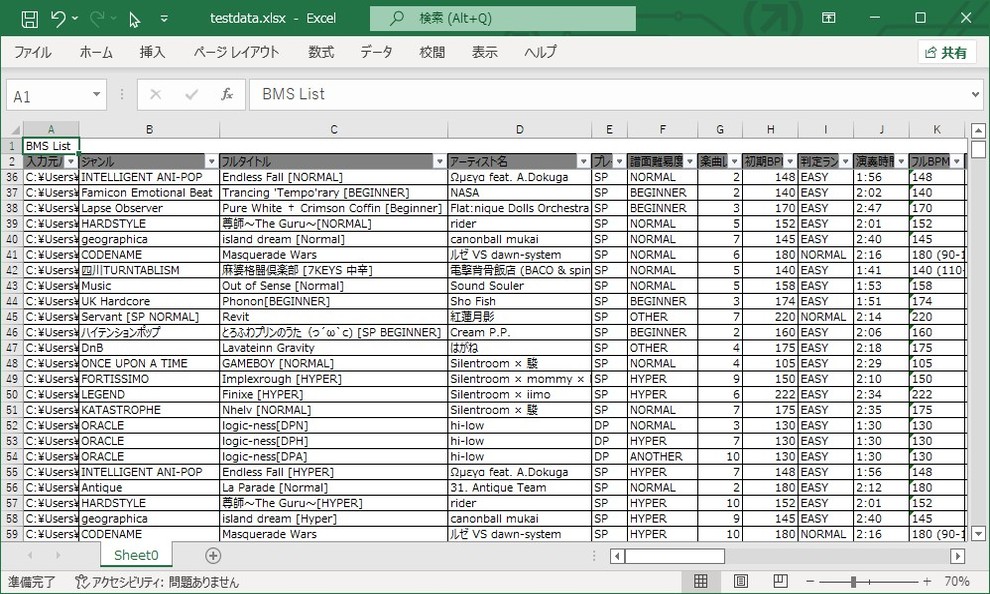Click cell Lavateinn Gravity
The width and height of the screenshot is (990, 594).
click(333, 348)
